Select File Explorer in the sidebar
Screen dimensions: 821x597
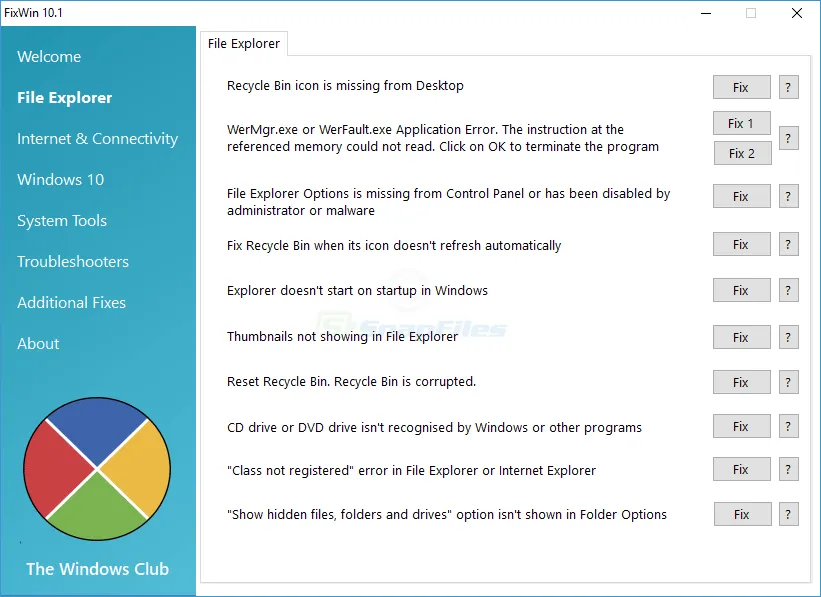64,97
